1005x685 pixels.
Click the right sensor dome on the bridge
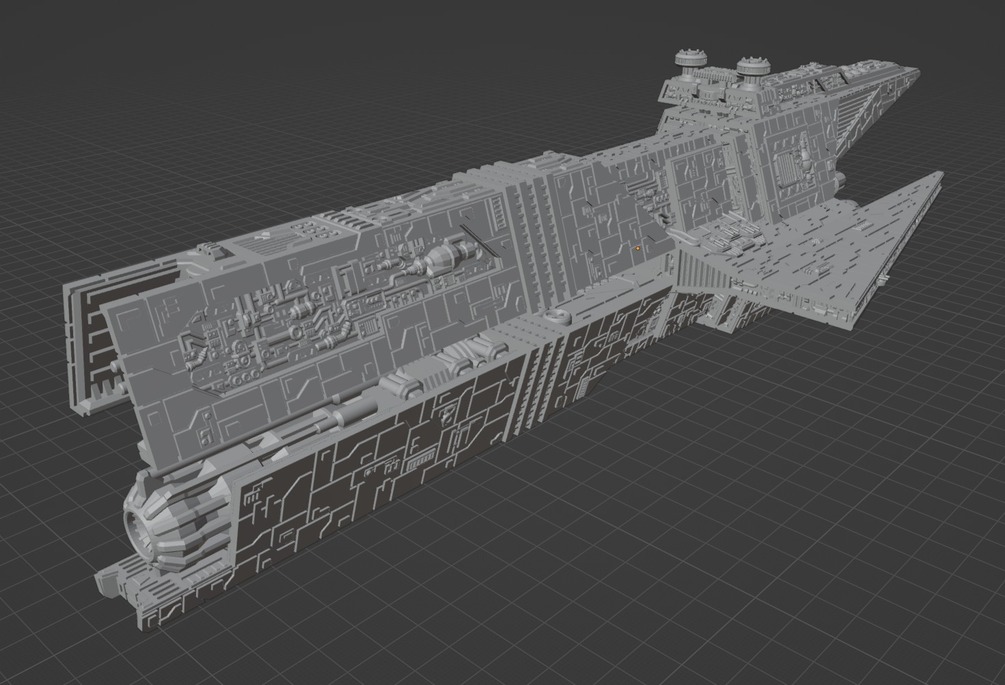pyautogui.click(x=752, y=67)
